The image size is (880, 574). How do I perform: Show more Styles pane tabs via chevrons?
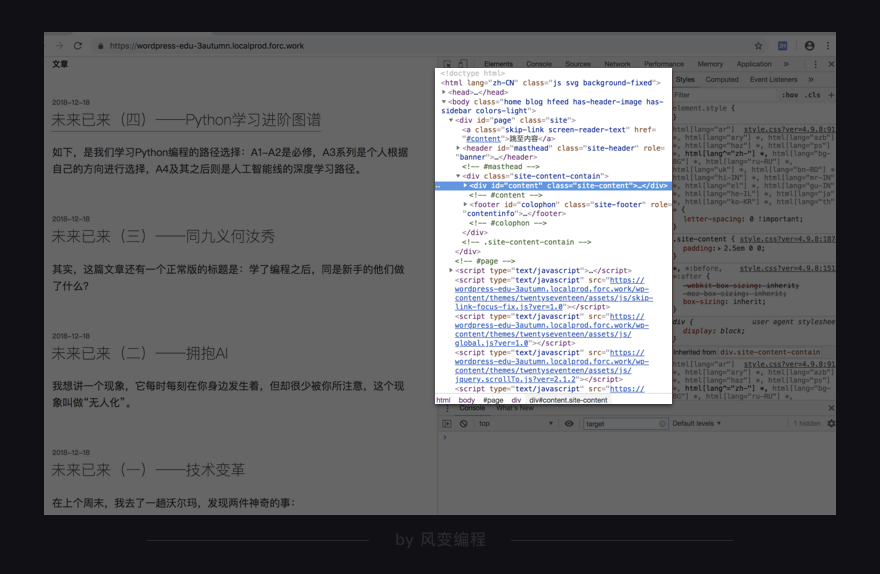click(811, 80)
